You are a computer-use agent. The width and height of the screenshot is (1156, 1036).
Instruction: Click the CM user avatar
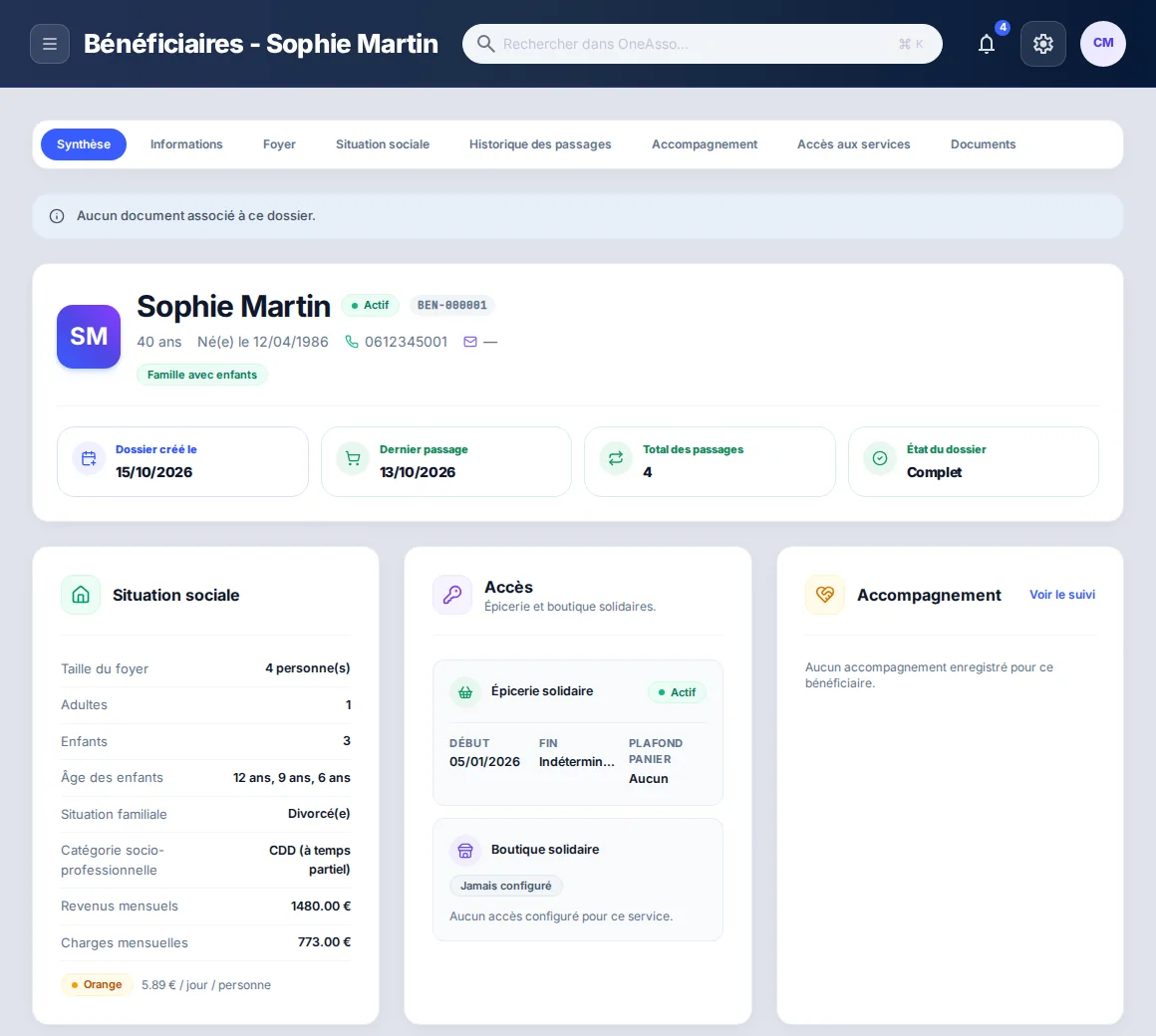pos(1102,44)
